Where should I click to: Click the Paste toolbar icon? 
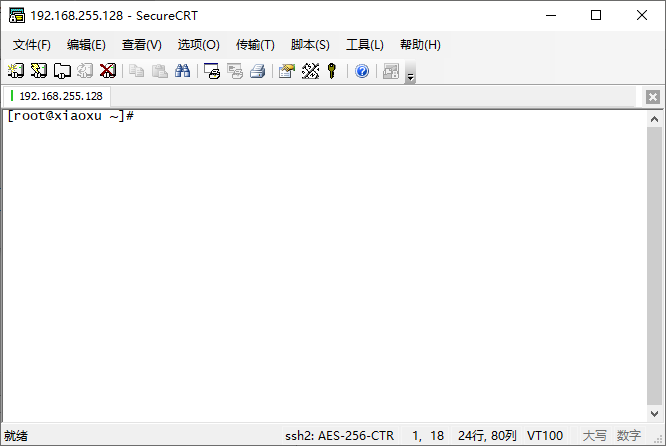tap(160, 71)
